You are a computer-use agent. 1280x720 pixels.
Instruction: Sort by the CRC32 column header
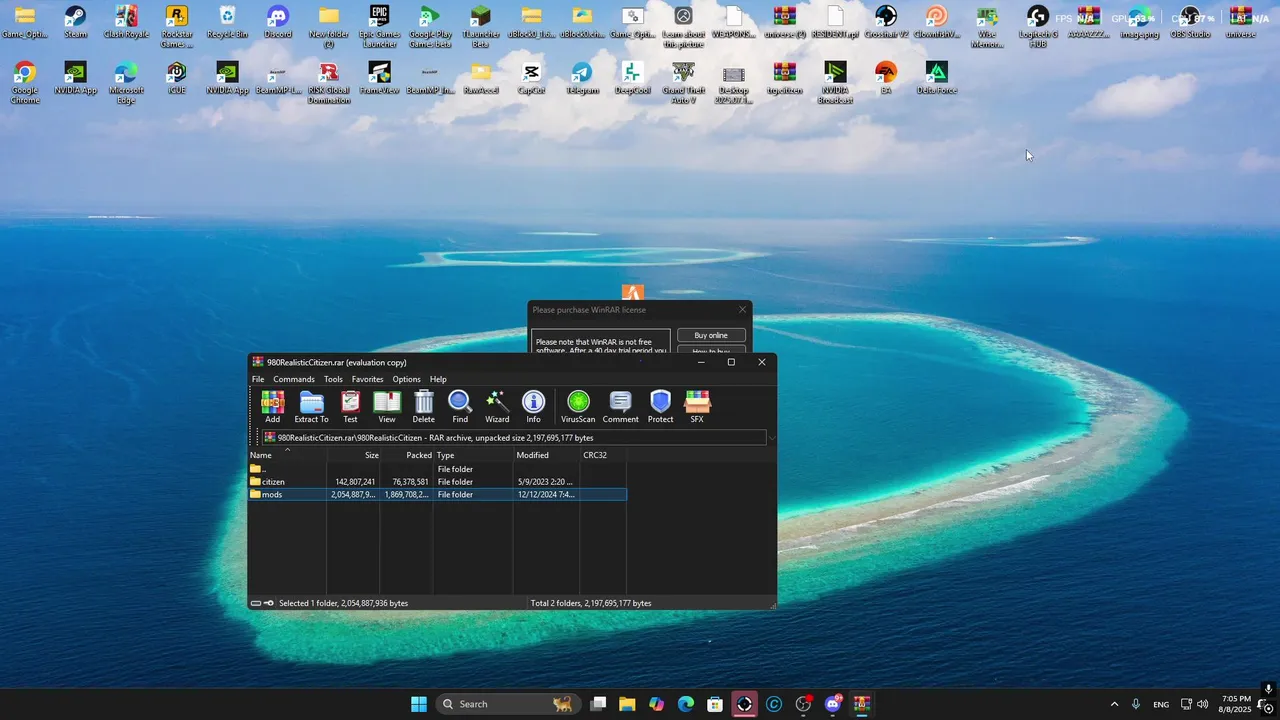(603, 455)
